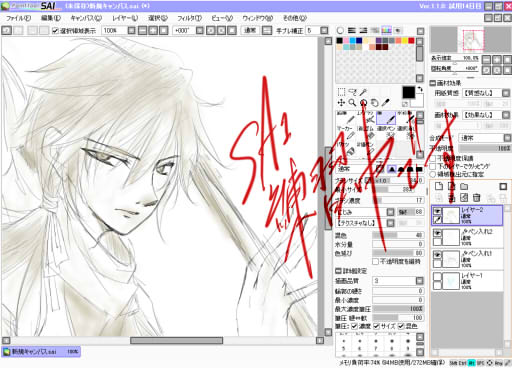Toggle the swatches panel icon
This screenshot has height=368, width=512.
386,31
